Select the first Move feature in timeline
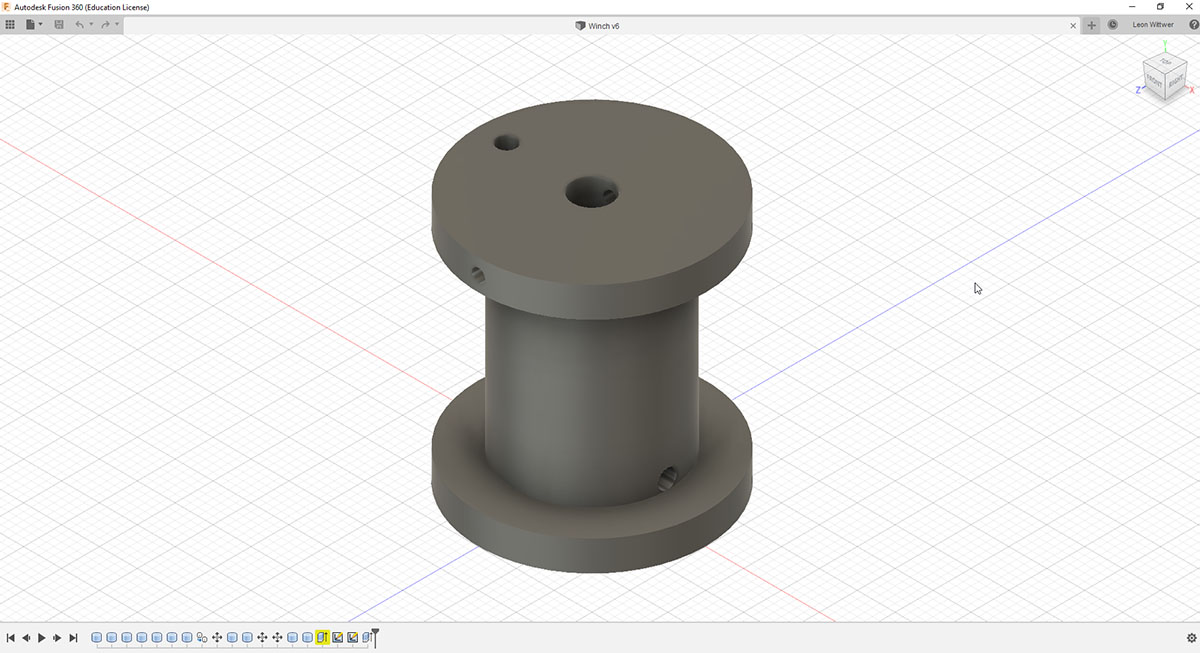Screen dimensions: 1200x653 point(217,638)
